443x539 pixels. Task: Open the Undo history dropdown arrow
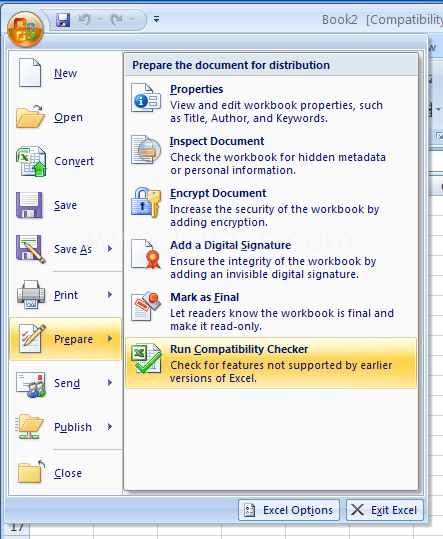(x=100, y=20)
